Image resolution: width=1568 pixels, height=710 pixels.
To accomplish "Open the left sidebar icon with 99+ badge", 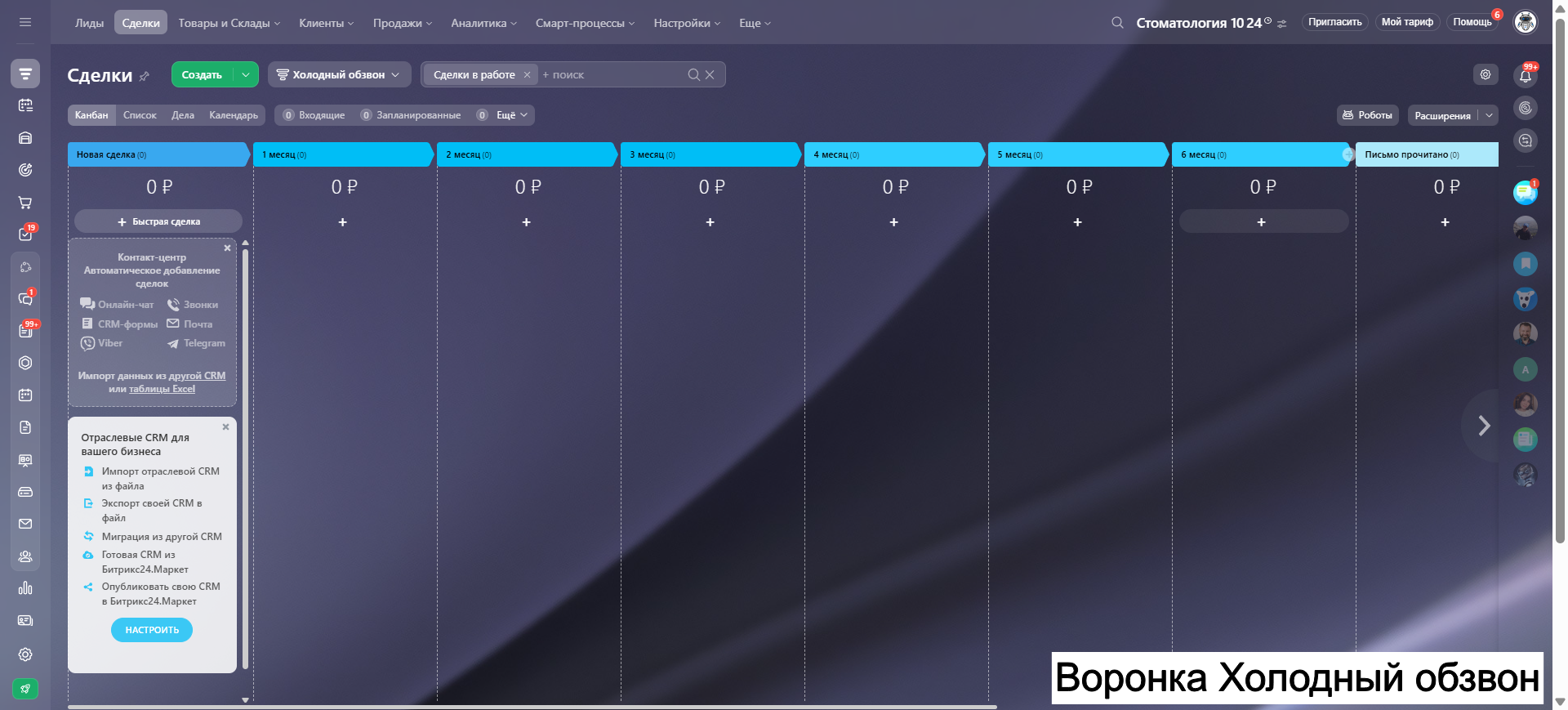I will click(25, 331).
